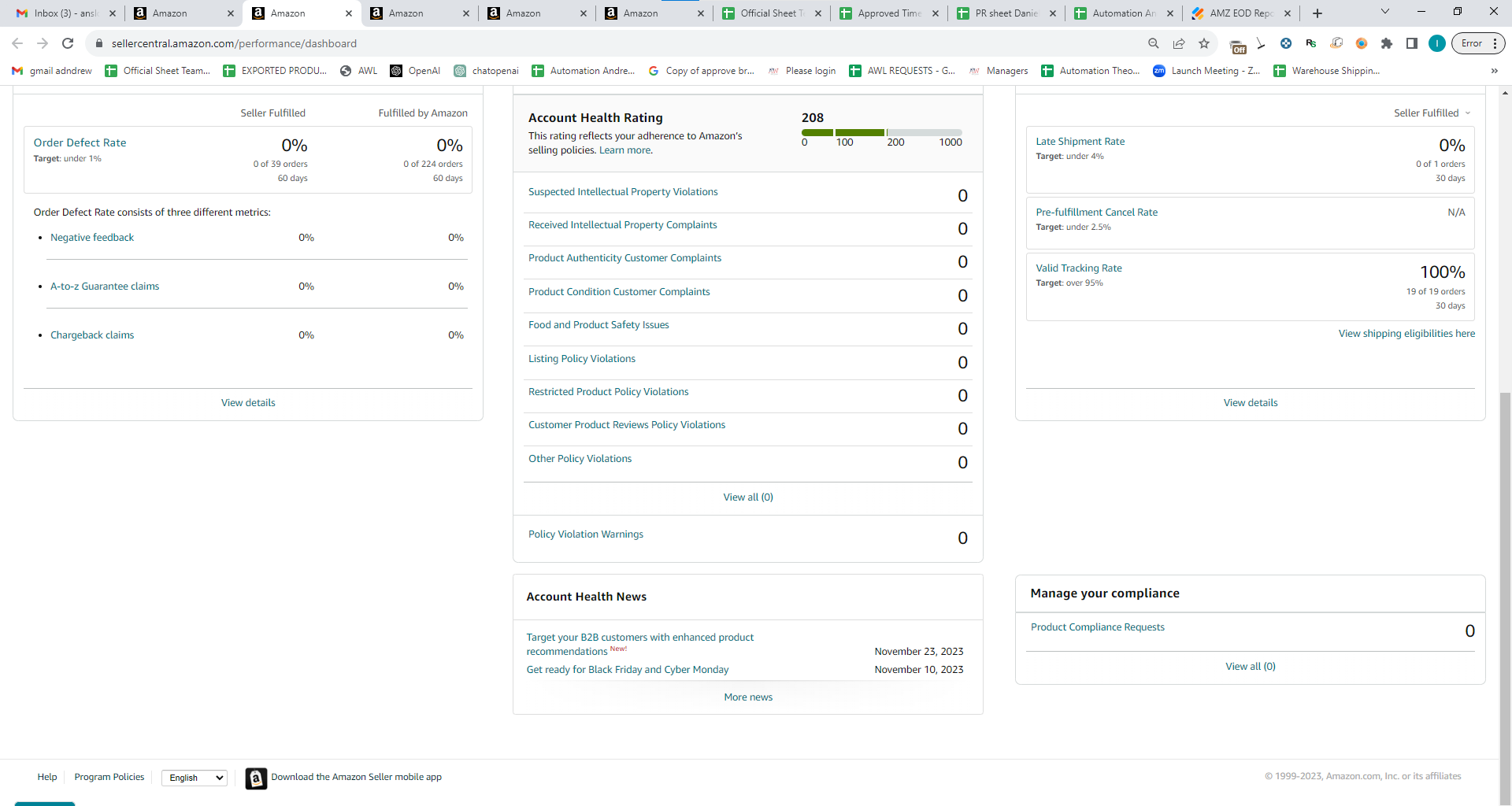
Task: Open the English language selector
Action: click(x=195, y=778)
